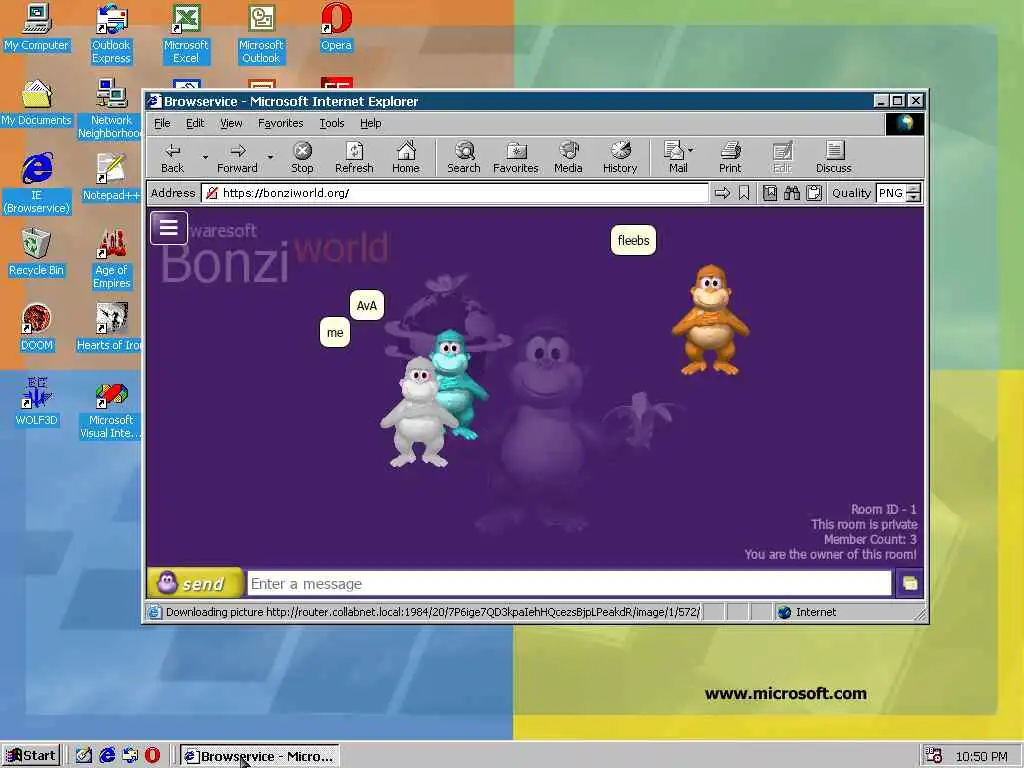Select the My Computer desktop icon
Screen dimensions: 1024x768
pyautogui.click(x=37, y=27)
